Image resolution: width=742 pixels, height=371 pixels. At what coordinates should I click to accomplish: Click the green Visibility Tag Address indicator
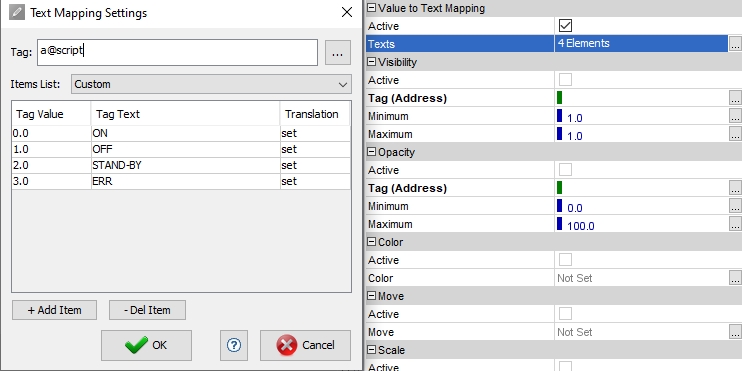coord(559,98)
